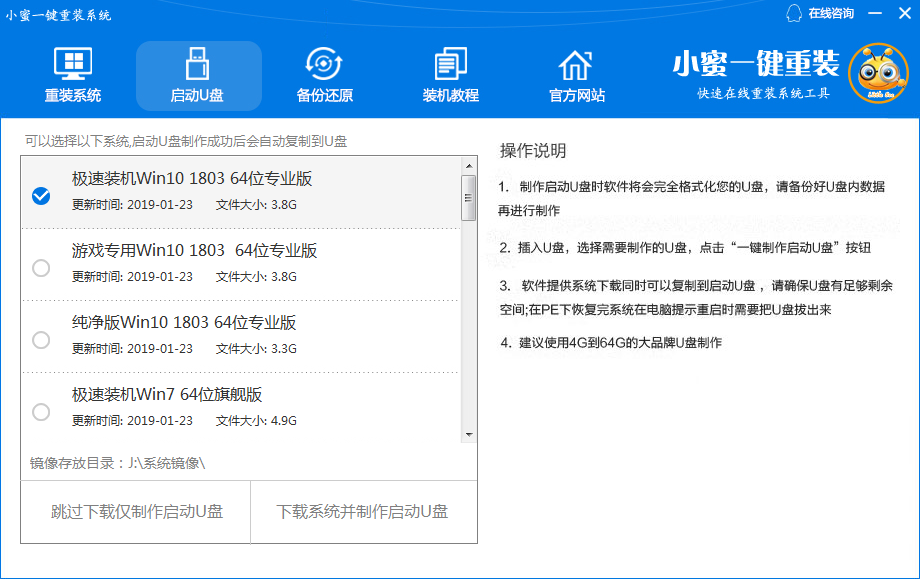The height and width of the screenshot is (579, 920).
Task: Click 跳过下载仅制作启动U盘 button
Action: 136,512
